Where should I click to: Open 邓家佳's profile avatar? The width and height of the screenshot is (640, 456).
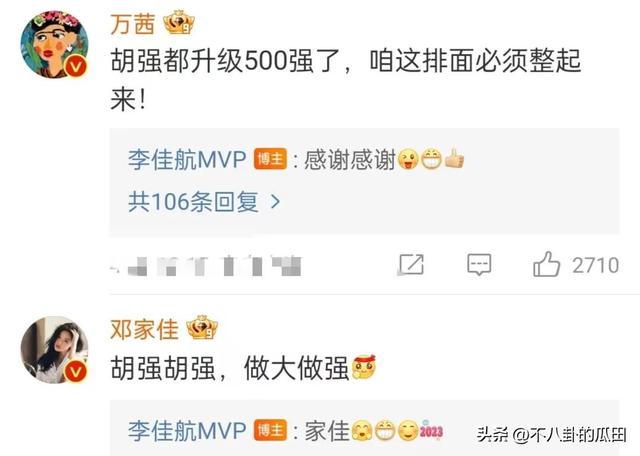(x=54, y=349)
